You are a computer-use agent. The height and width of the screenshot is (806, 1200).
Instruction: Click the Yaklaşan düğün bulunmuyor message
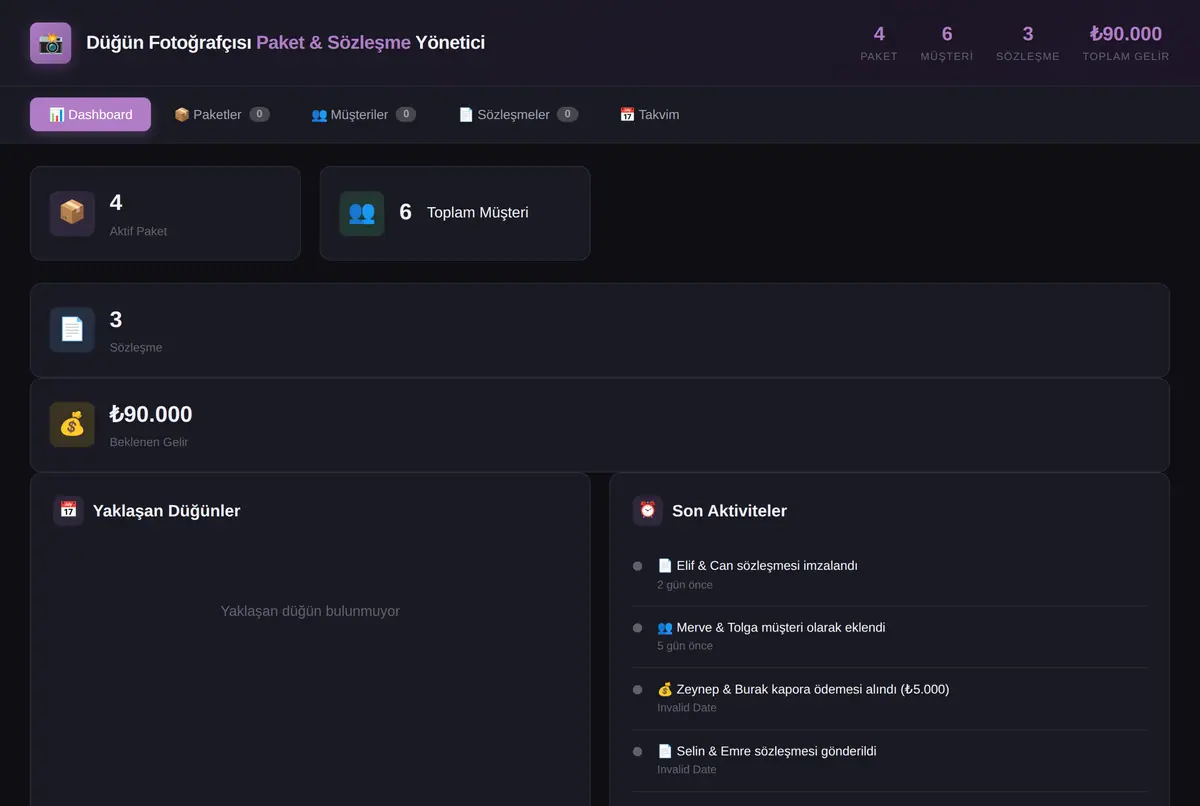[x=310, y=611]
